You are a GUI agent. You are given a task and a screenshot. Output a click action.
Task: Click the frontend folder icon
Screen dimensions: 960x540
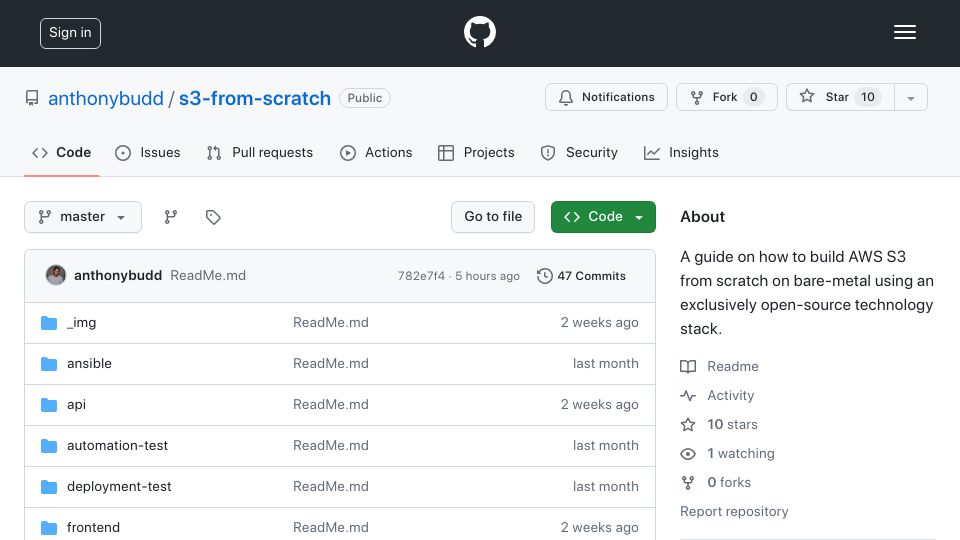[49, 528]
